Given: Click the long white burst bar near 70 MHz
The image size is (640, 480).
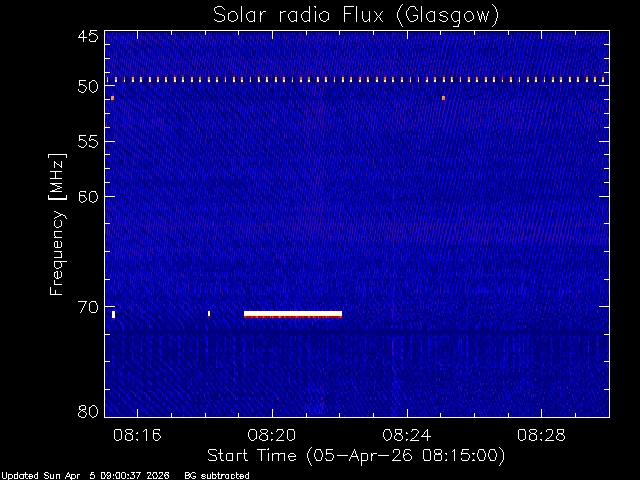Looking at the screenshot, I should pyautogui.click(x=293, y=314).
